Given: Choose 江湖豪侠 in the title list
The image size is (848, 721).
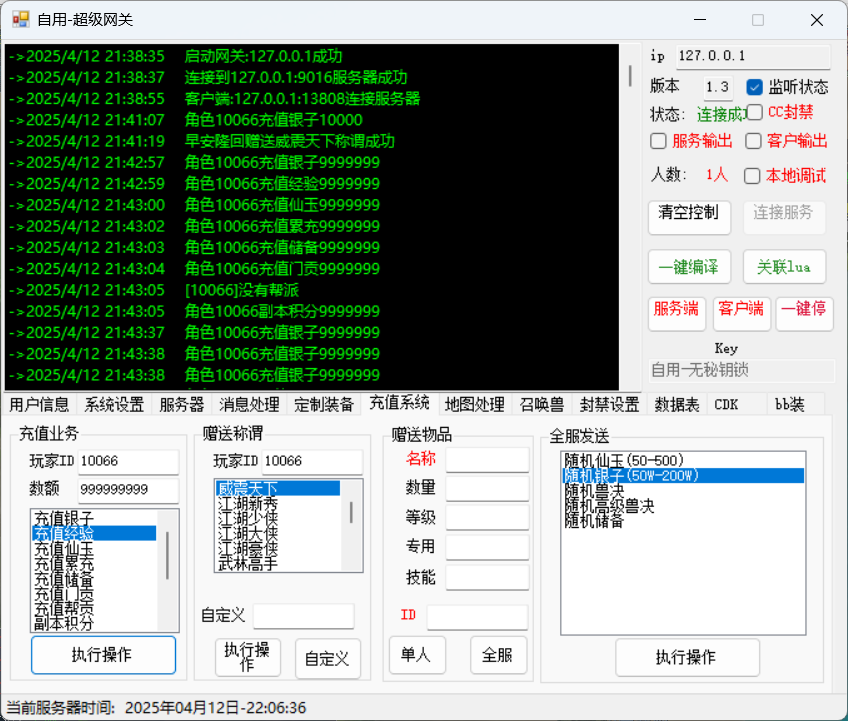Looking at the screenshot, I should [x=249, y=549].
